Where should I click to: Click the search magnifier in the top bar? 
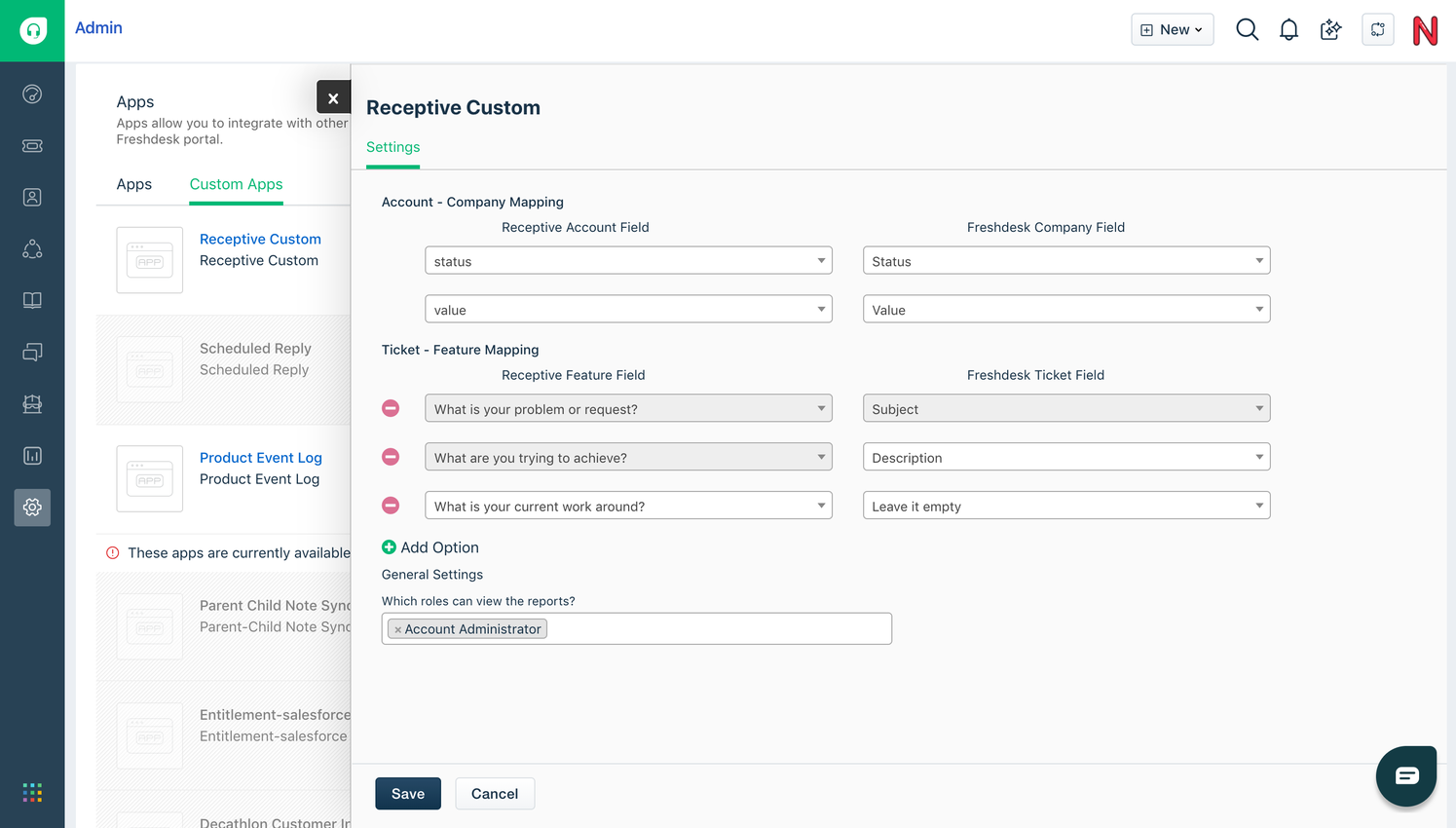1247,29
